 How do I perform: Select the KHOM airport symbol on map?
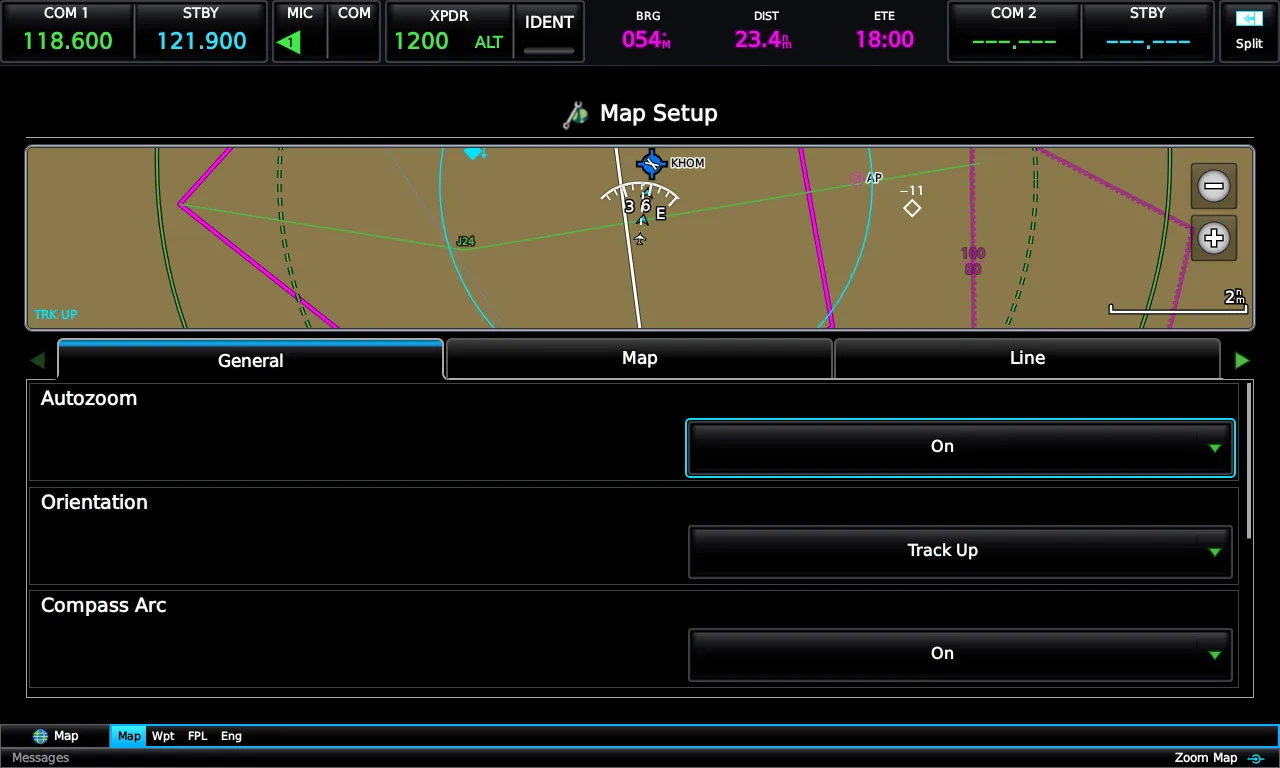pos(652,164)
